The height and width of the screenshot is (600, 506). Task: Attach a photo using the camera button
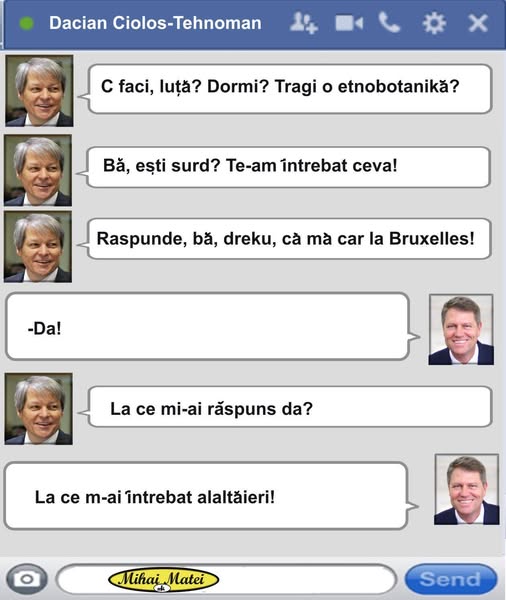click(x=27, y=579)
